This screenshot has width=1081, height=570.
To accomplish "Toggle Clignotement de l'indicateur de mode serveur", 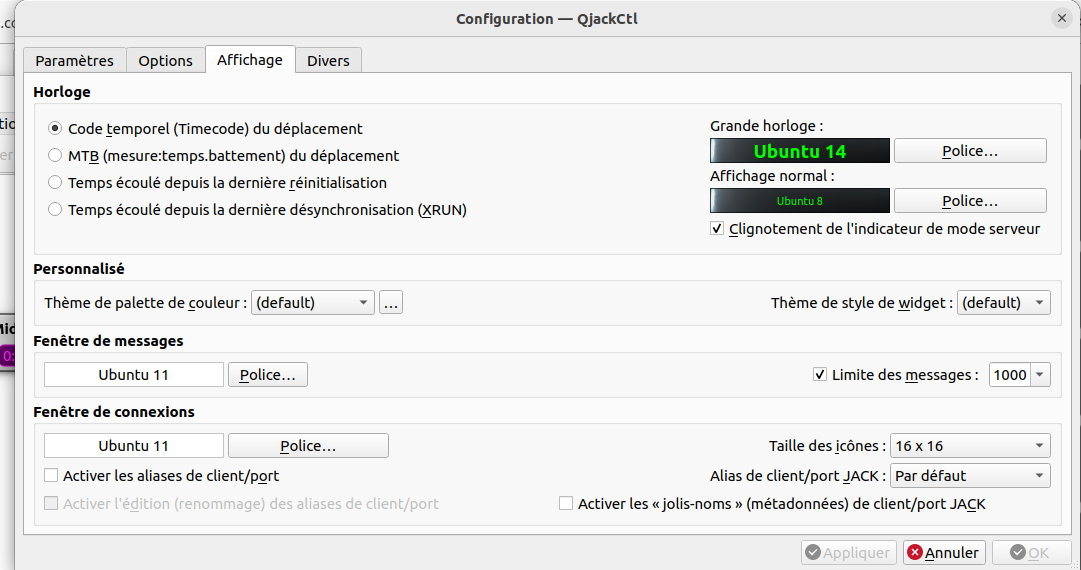I will pyautogui.click(x=717, y=229).
